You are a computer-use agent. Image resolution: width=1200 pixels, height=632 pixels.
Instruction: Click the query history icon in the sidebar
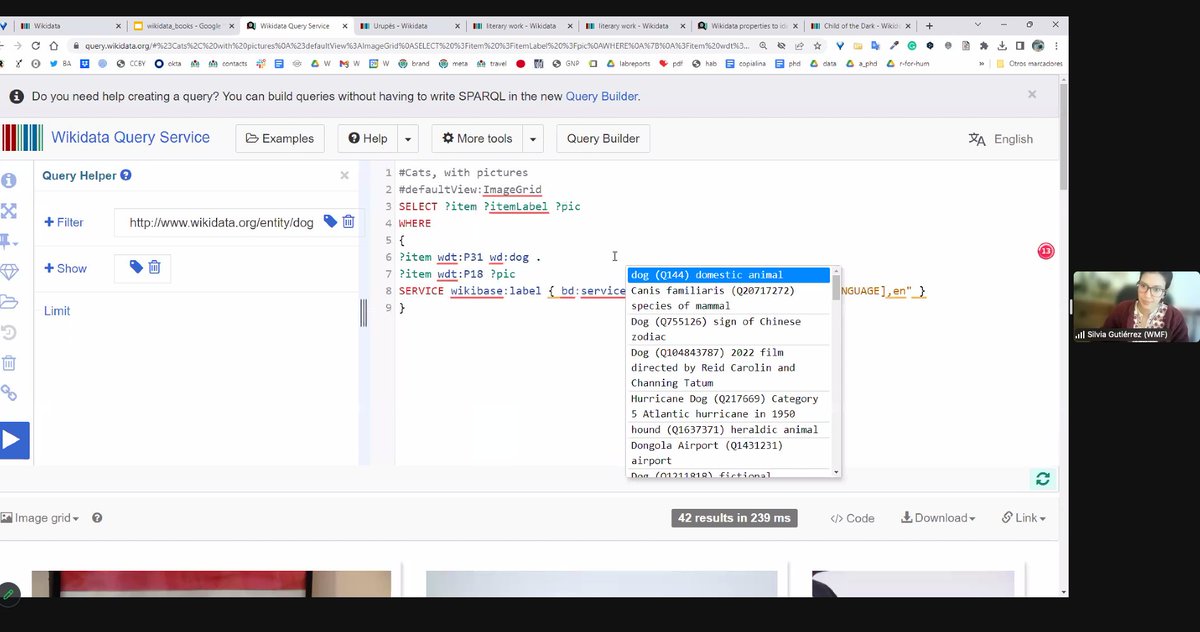(9, 333)
